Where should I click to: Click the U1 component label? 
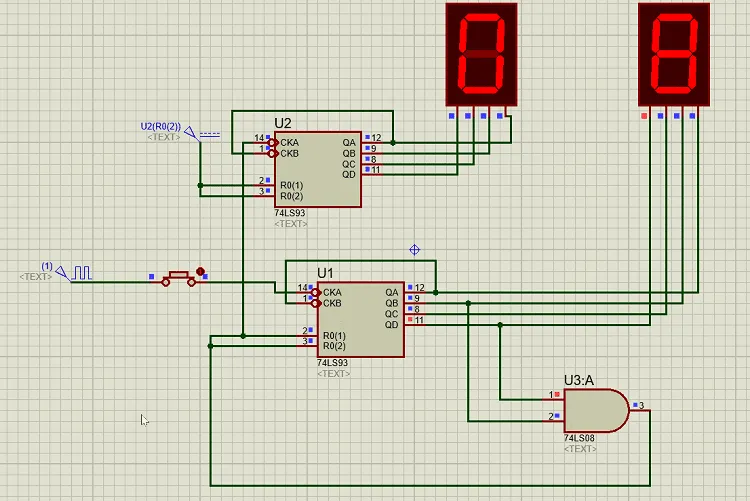coord(325,273)
